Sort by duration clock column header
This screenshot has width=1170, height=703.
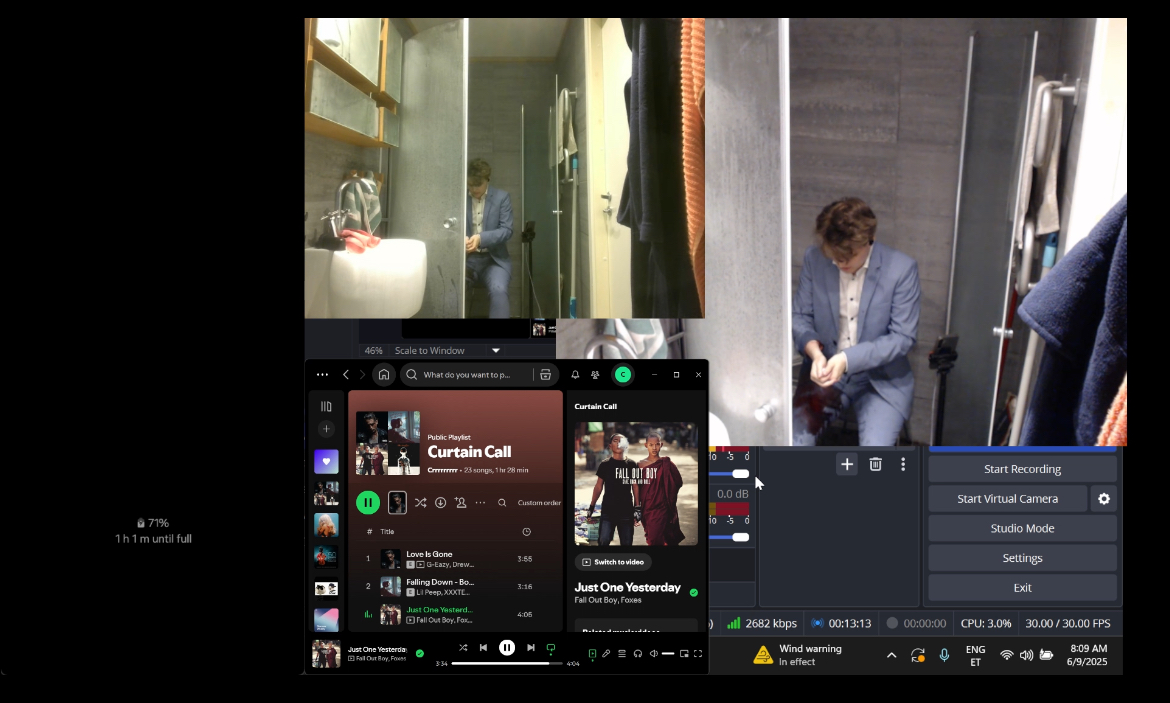[x=526, y=532]
